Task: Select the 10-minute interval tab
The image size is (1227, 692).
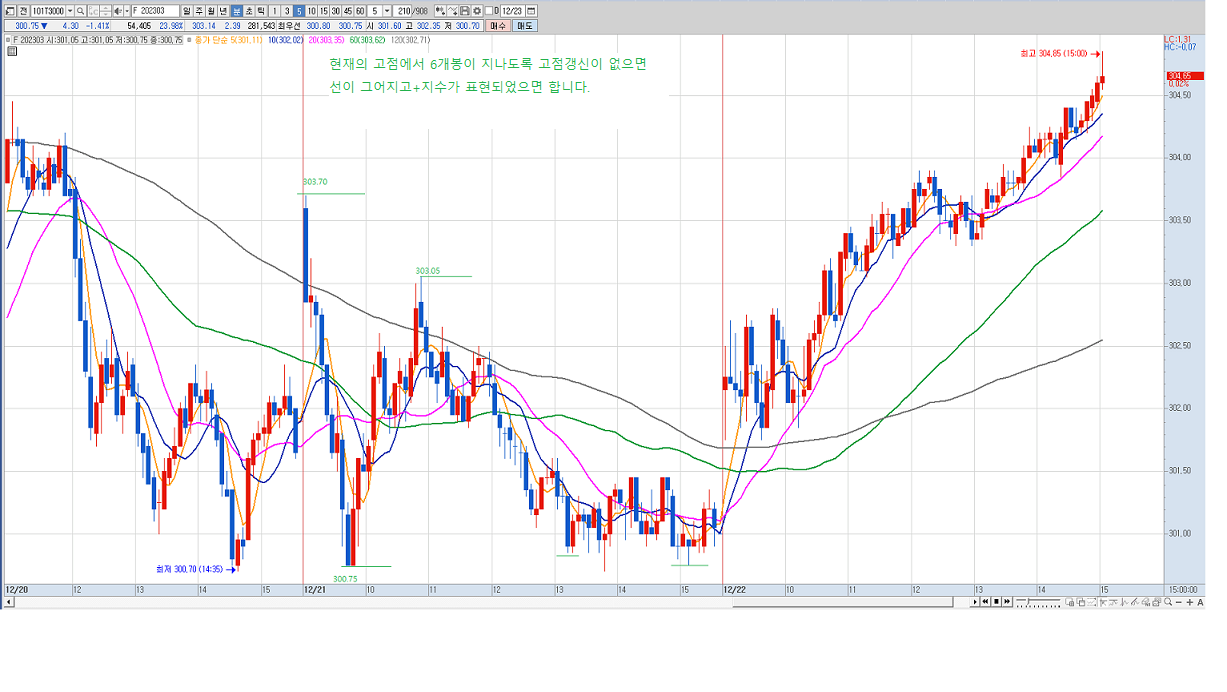Action: tap(311, 11)
